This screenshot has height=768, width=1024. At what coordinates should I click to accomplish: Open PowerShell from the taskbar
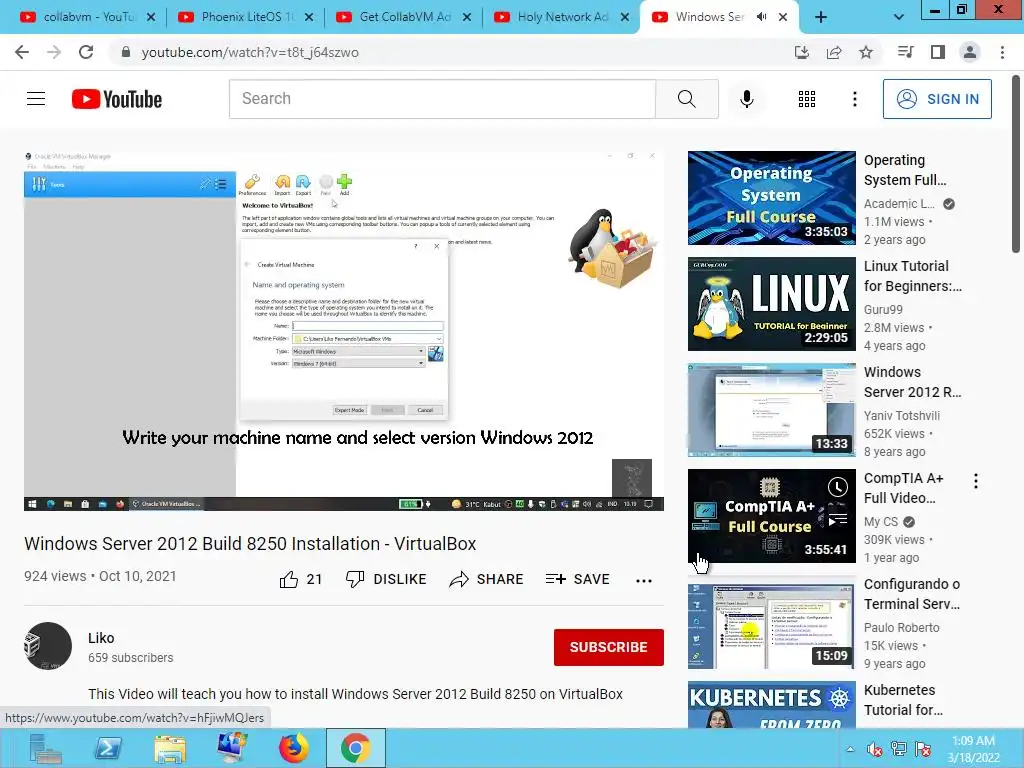click(x=108, y=748)
